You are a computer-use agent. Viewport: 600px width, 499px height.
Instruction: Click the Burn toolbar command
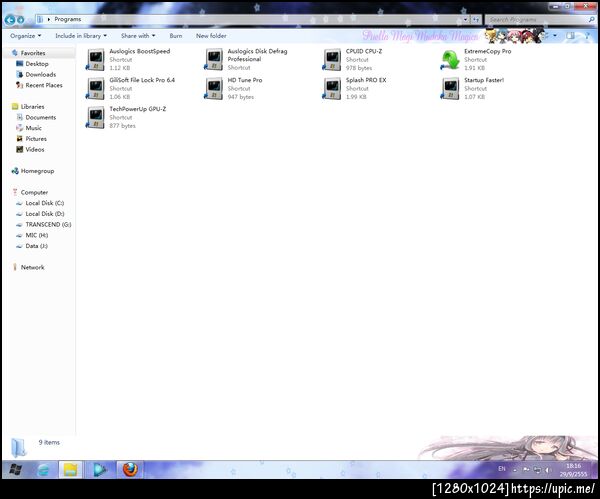click(176, 36)
